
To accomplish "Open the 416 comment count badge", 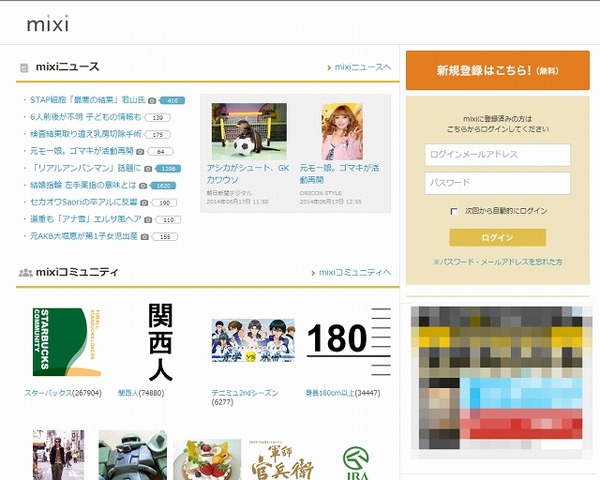I will click(x=172, y=101).
